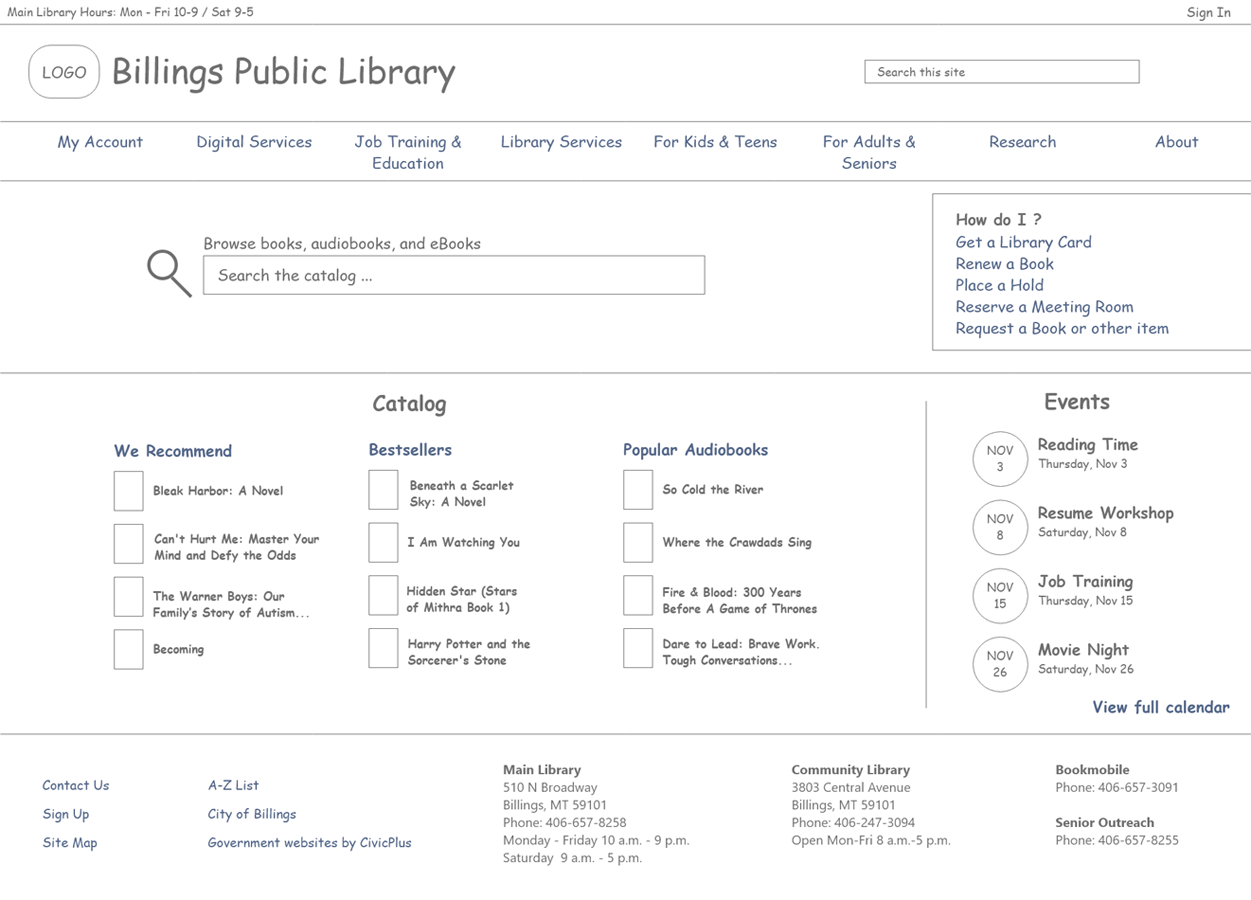Click Government websites by CivicPlus link
Screen dimensions: 1251x900
(x=309, y=843)
